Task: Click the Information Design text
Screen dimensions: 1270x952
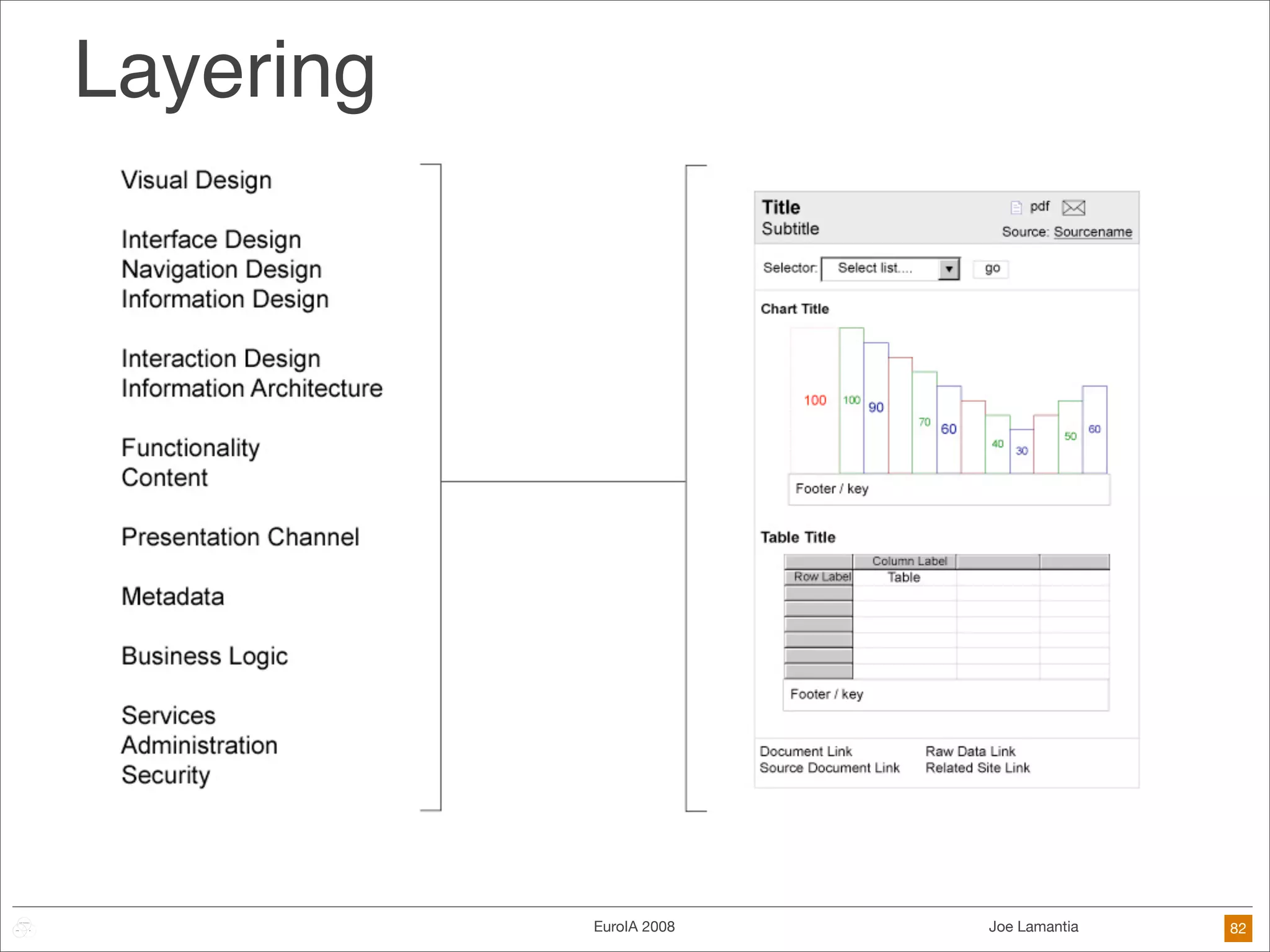Action: (x=225, y=299)
